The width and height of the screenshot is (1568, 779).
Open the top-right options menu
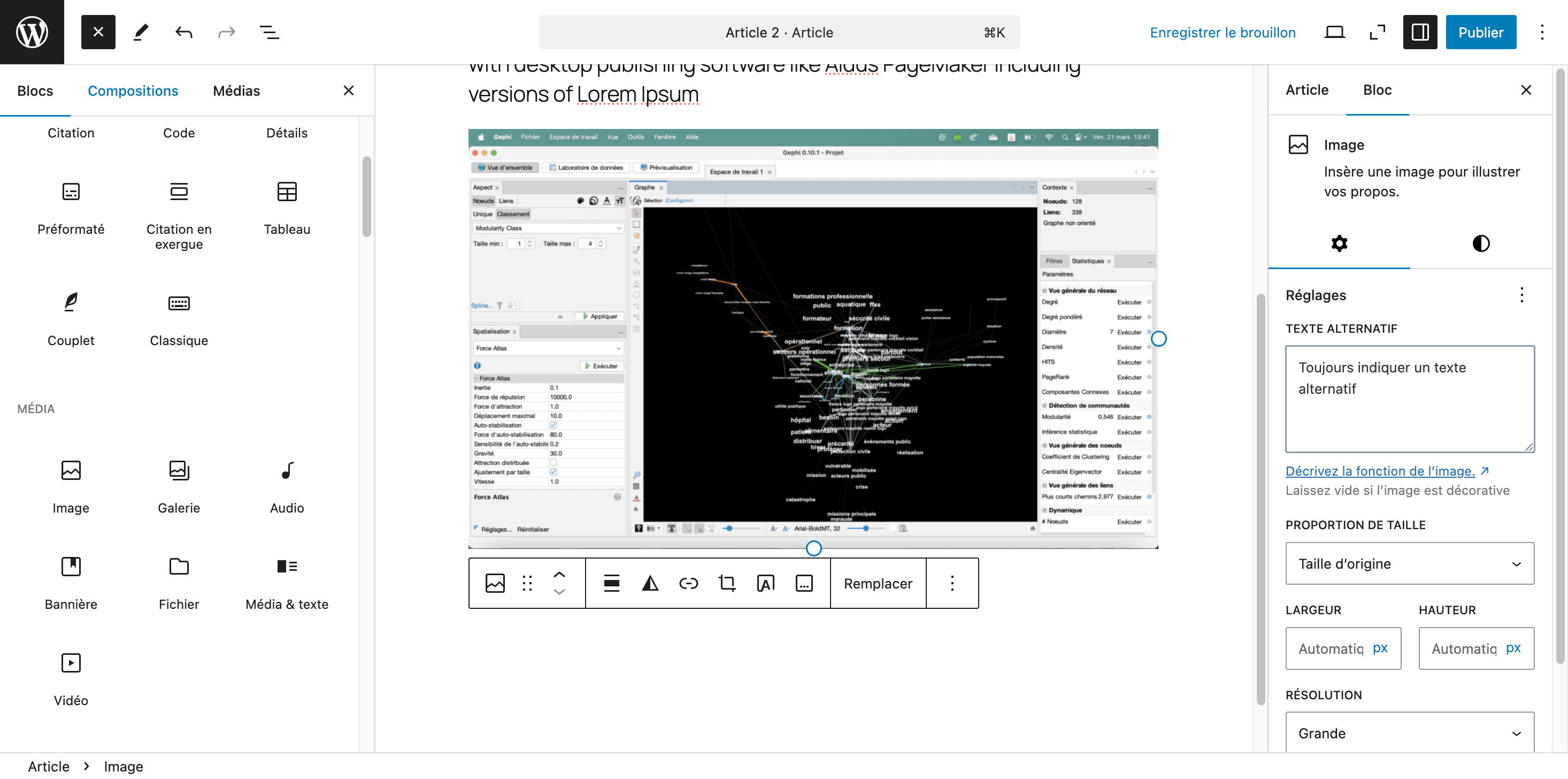1542,32
